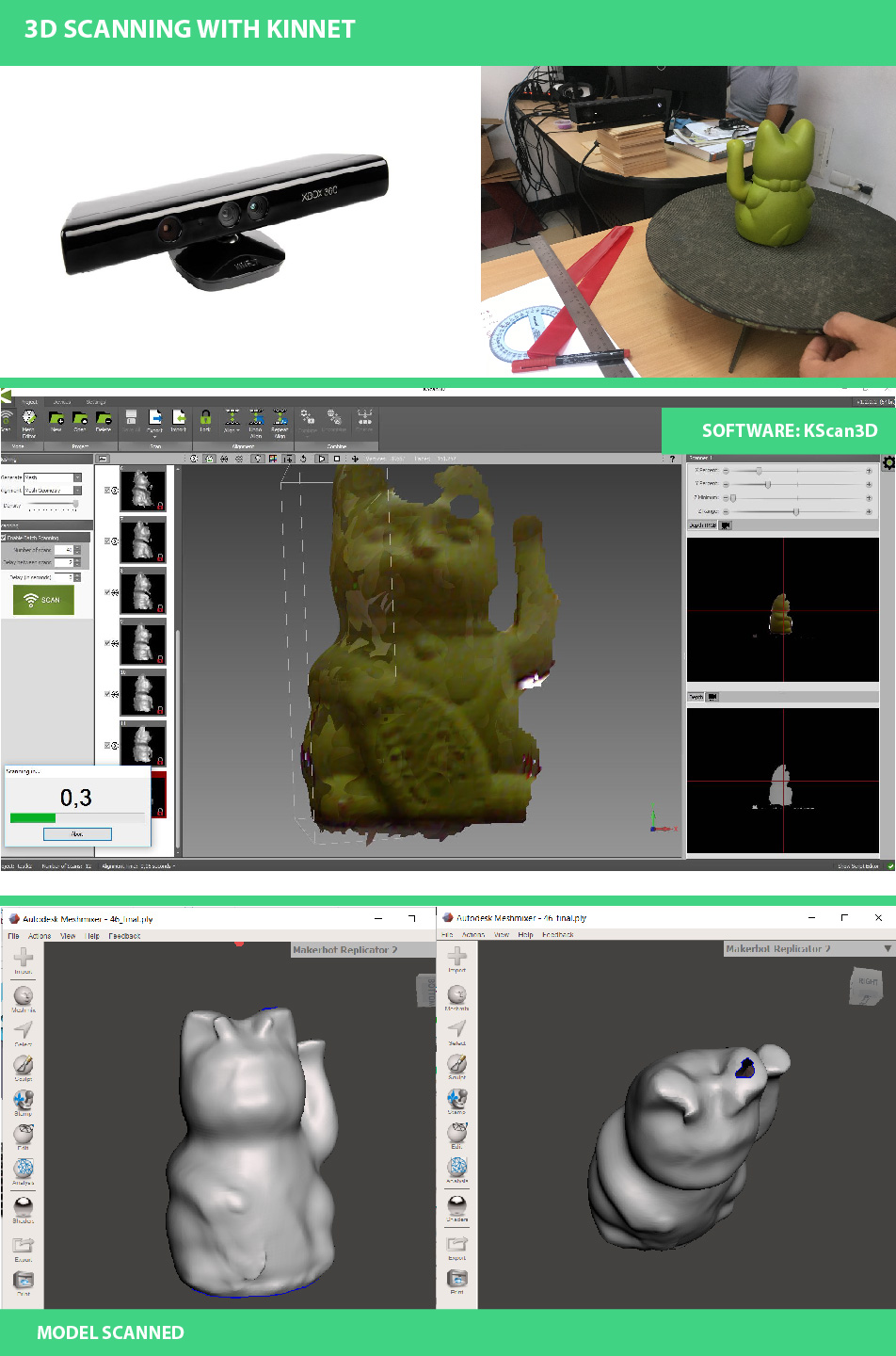Start scanning with the green SCAN button
The image size is (896, 1356).
(43, 600)
